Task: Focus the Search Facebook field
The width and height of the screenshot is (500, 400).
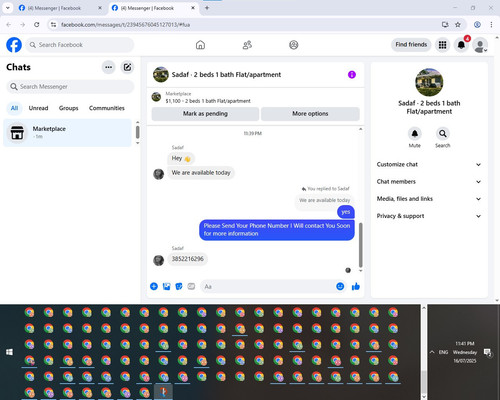Action: (x=80, y=45)
